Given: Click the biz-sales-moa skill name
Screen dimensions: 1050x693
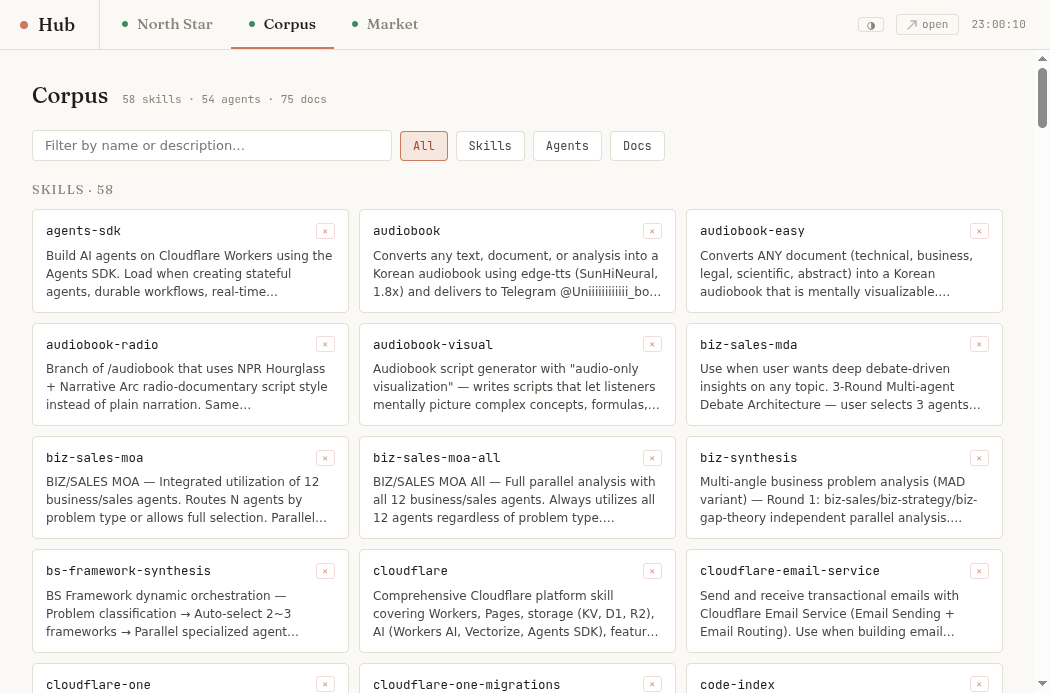Looking at the screenshot, I should (x=94, y=458).
